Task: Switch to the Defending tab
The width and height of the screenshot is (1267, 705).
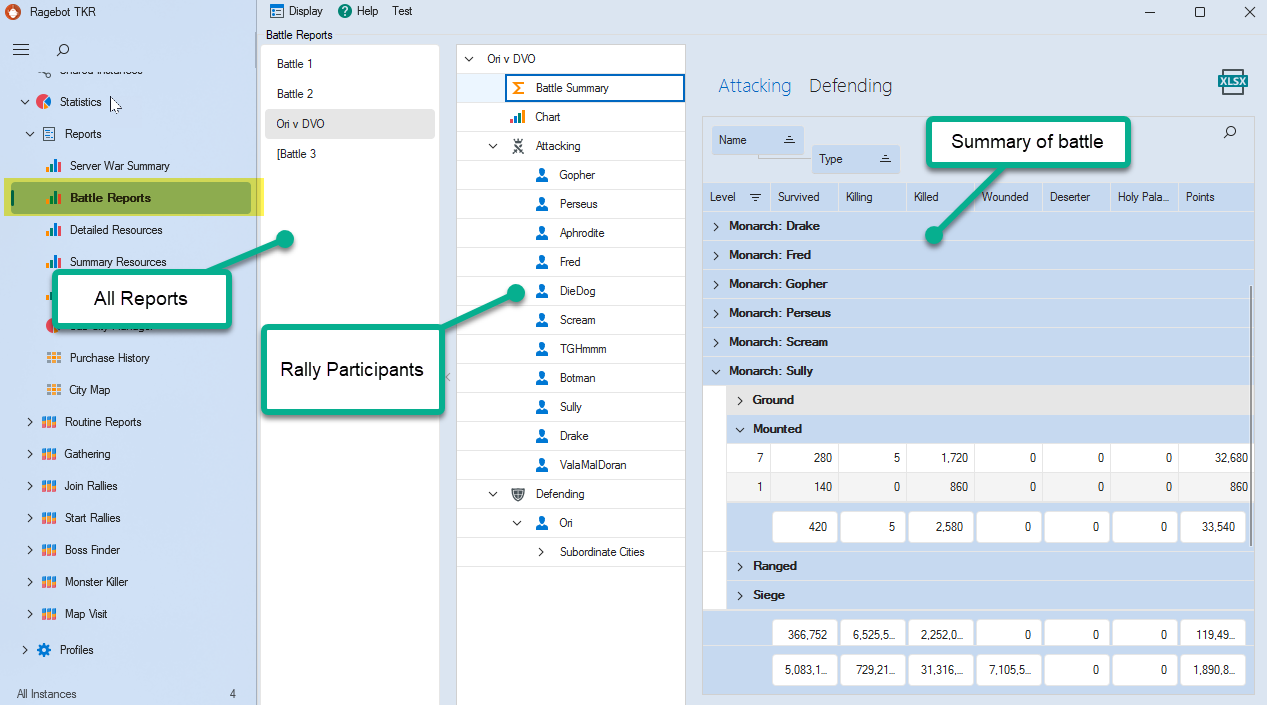Action: [x=850, y=86]
